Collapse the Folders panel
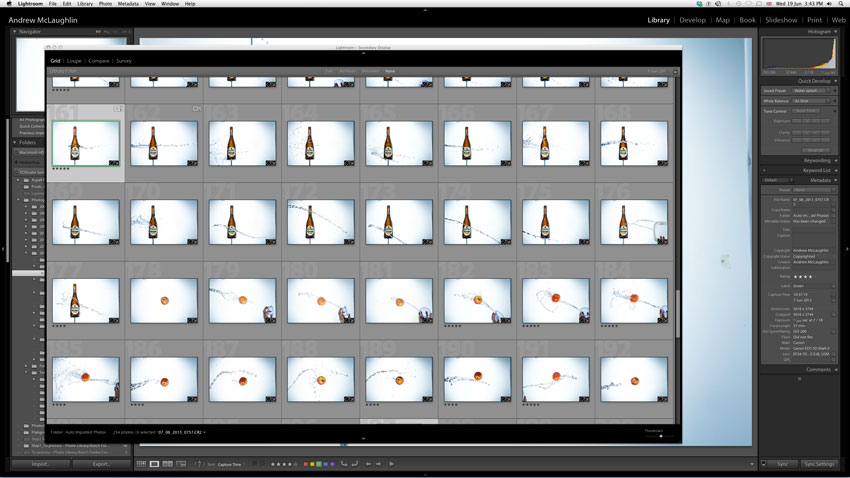850x478 pixels. pos(15,143)
